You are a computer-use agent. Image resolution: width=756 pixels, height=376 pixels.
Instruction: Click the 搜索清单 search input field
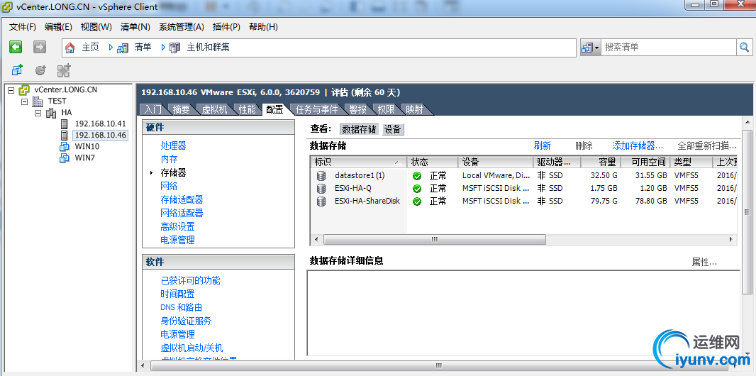tap(669, 47)
